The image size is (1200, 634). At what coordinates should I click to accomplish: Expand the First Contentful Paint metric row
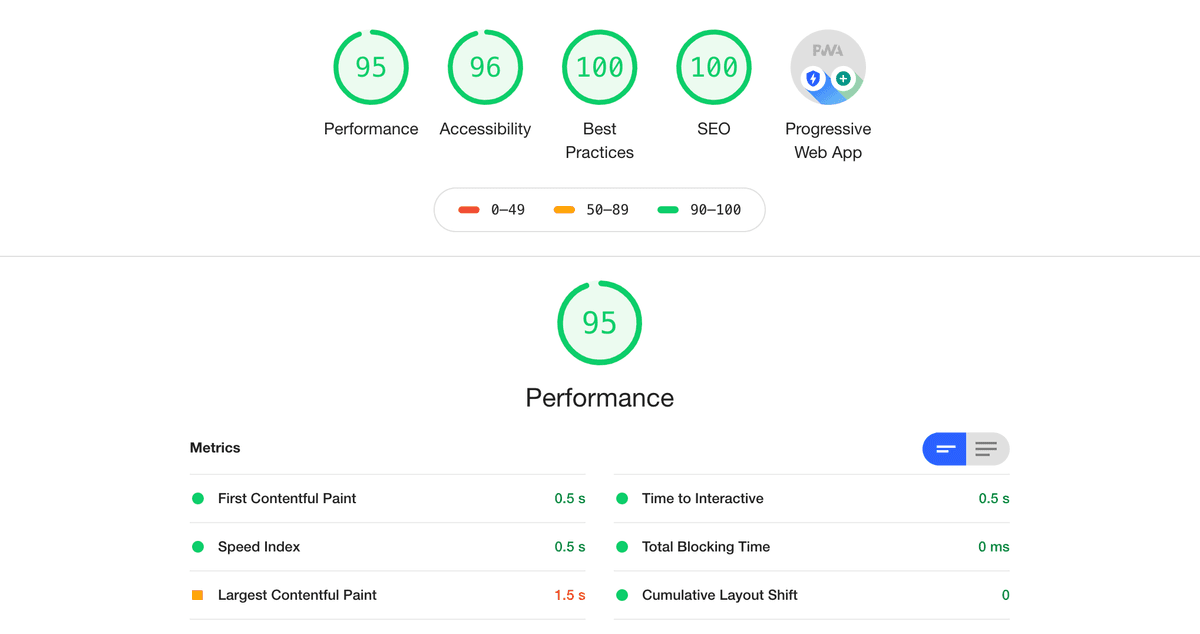tap(388, 499)
